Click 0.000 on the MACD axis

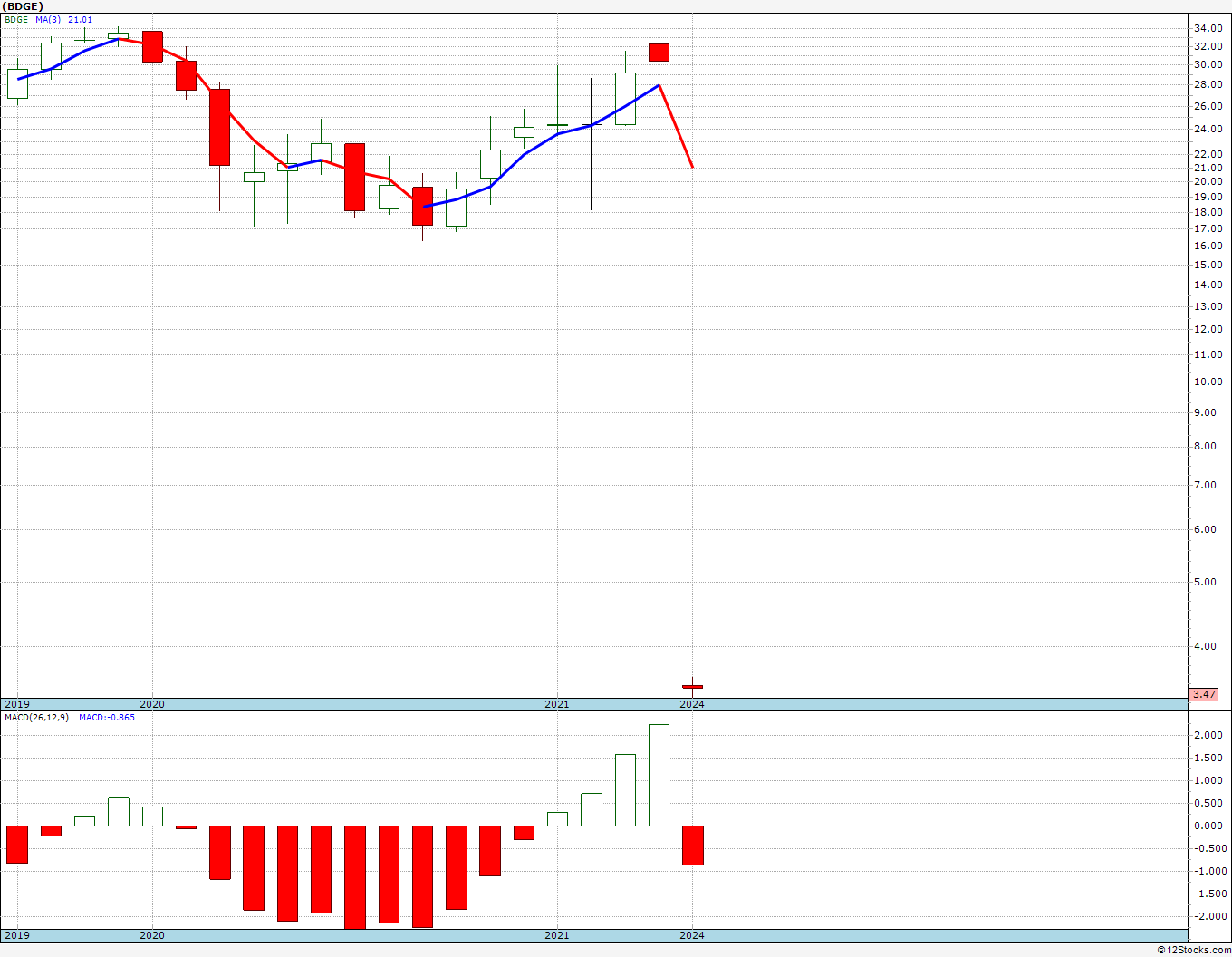click(x=1209, y=826)
